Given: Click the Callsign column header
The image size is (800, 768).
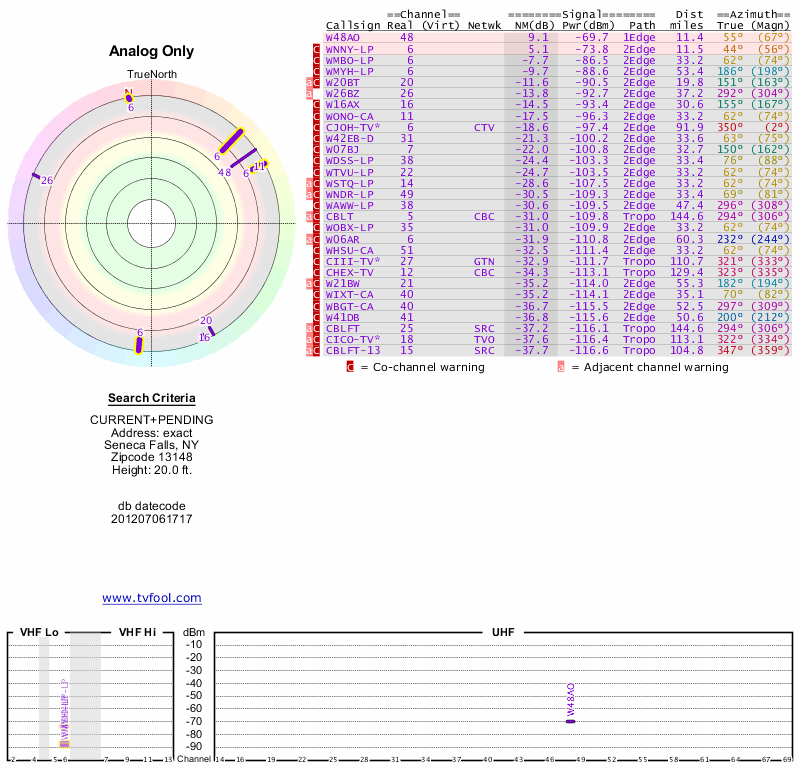Looking at the screenshot, I should click(x=350, y=25).
